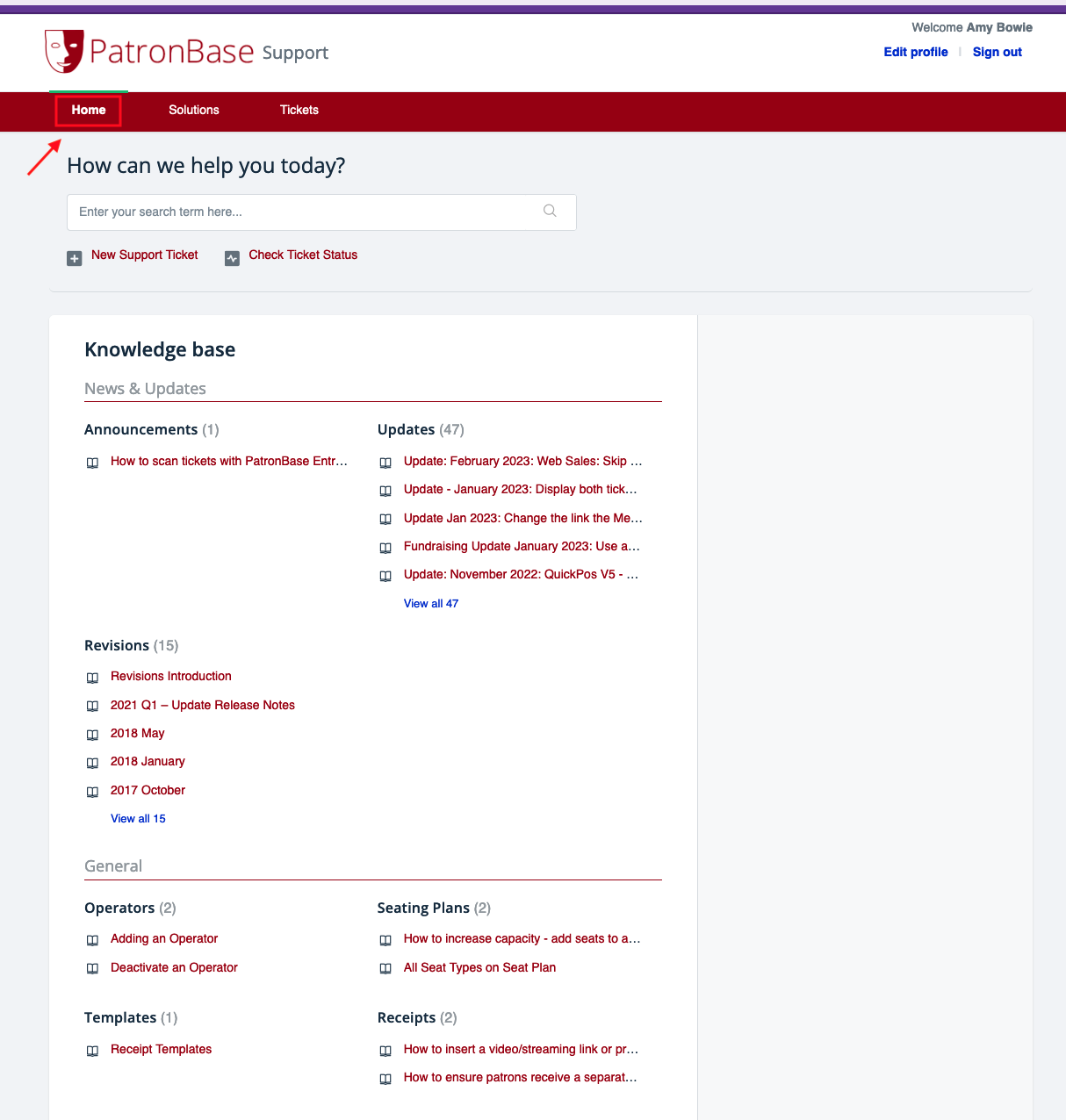View all 47 updates
The height and width of the screenshot is (1120, 1066).
pos(431,603)
